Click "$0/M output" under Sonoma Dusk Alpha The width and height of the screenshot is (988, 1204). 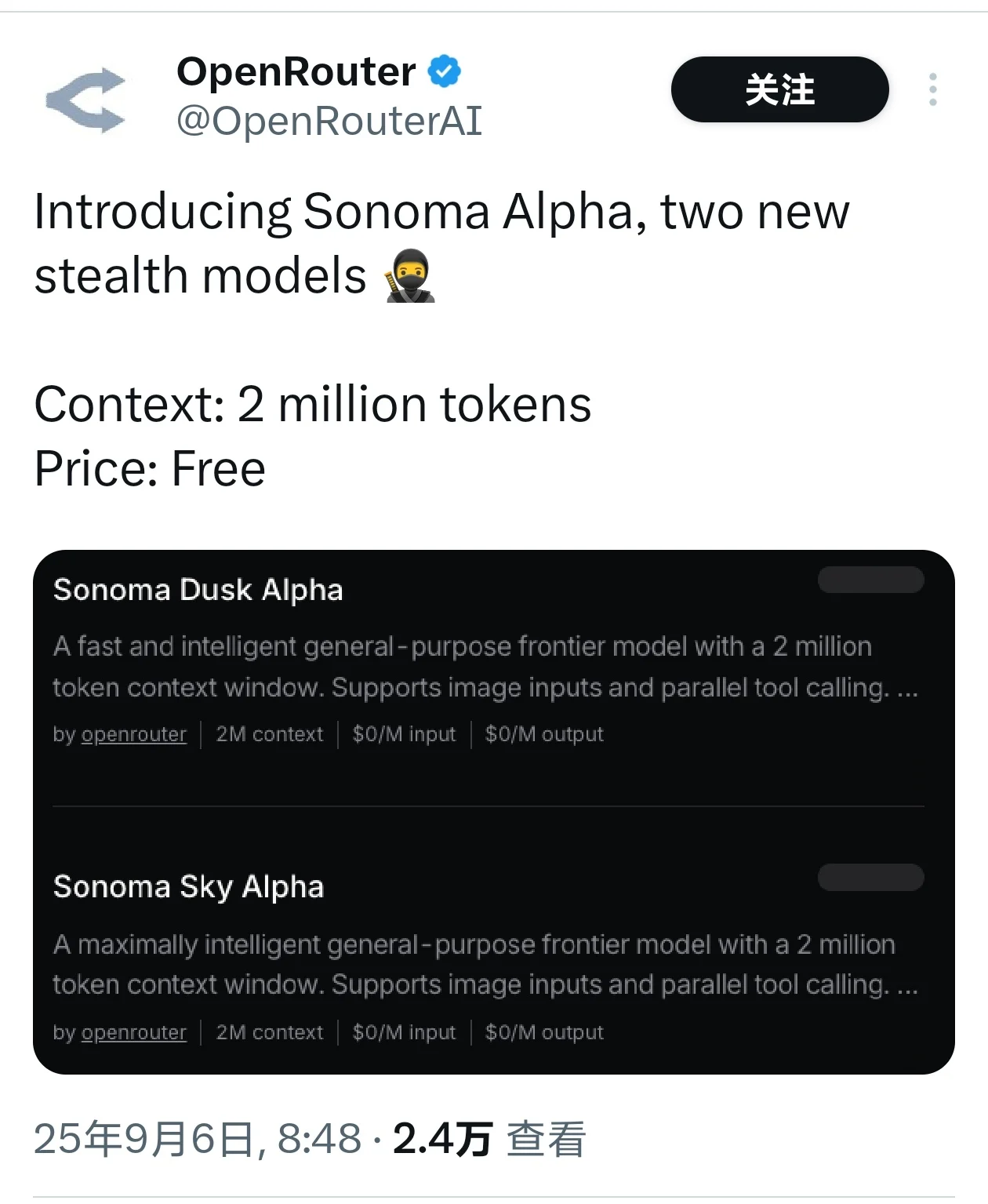tap(544, 735)
